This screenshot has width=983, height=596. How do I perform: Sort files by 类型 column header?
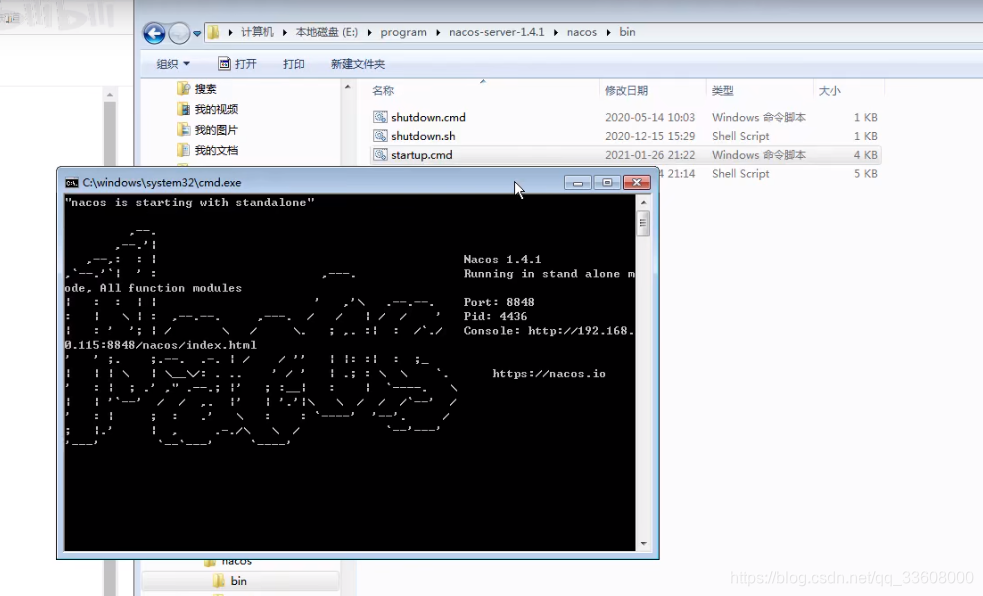click(x=722, y=90)
